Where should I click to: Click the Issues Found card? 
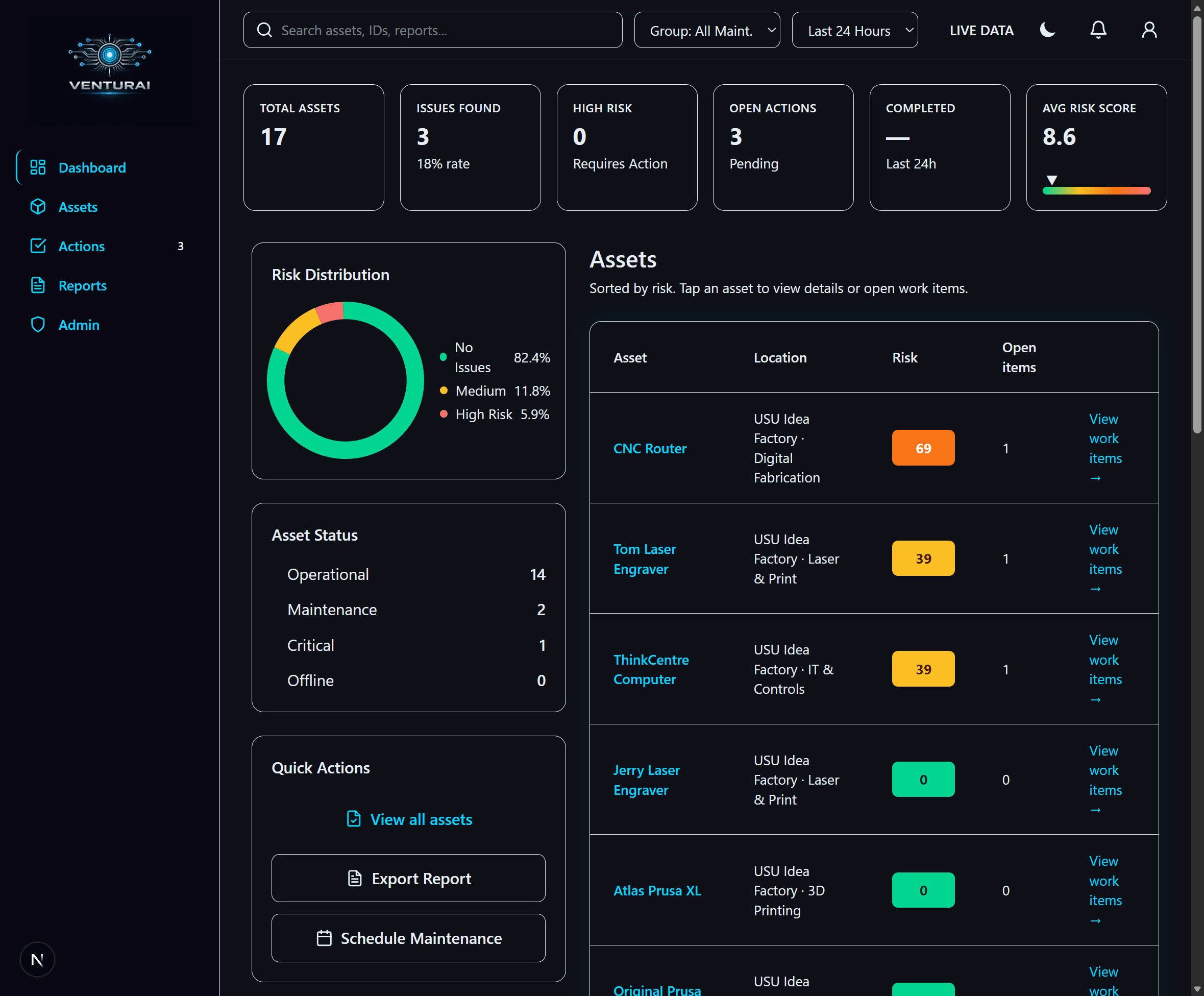470,148
